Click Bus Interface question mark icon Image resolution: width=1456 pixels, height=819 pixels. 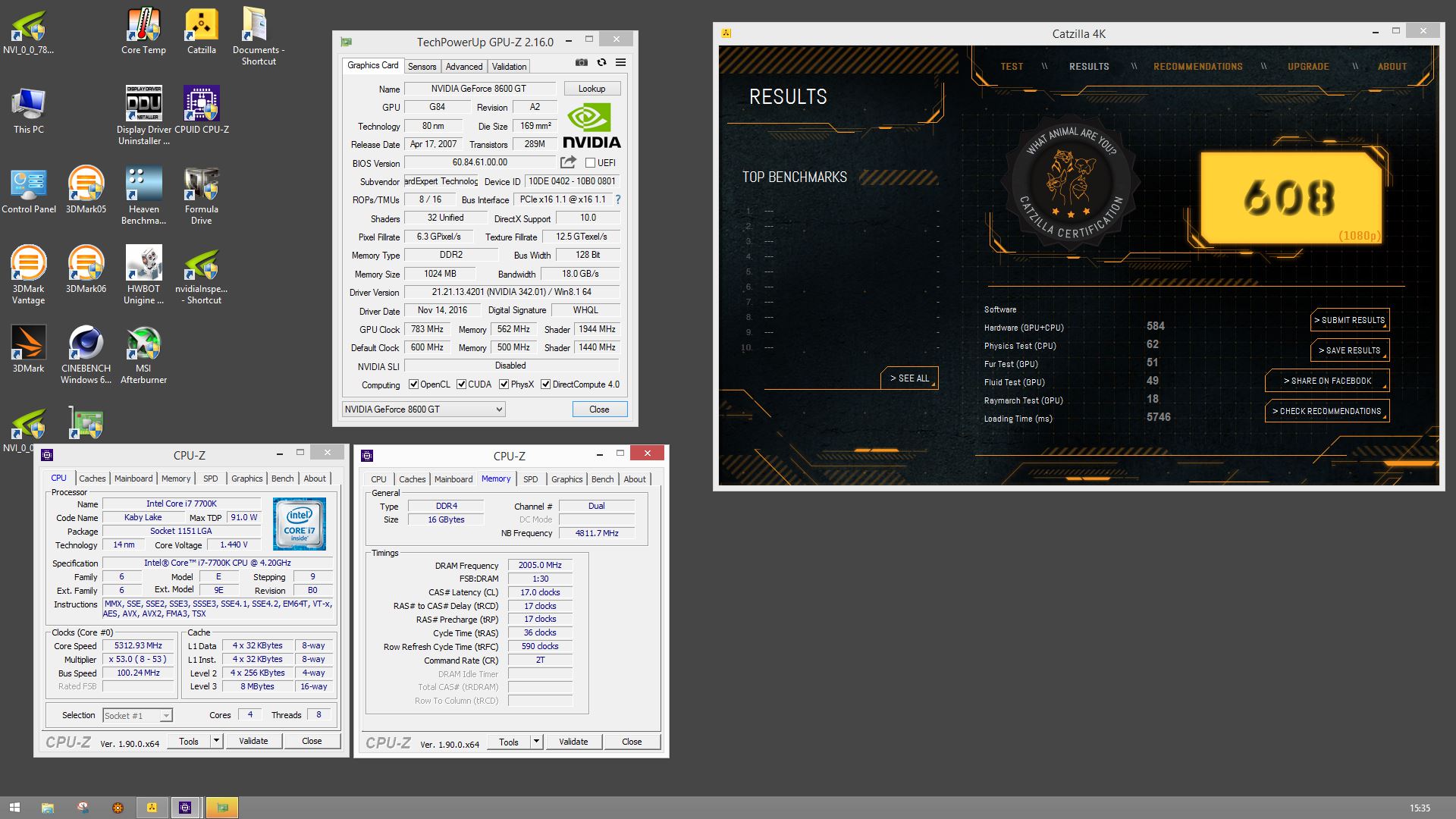[618, 199]
